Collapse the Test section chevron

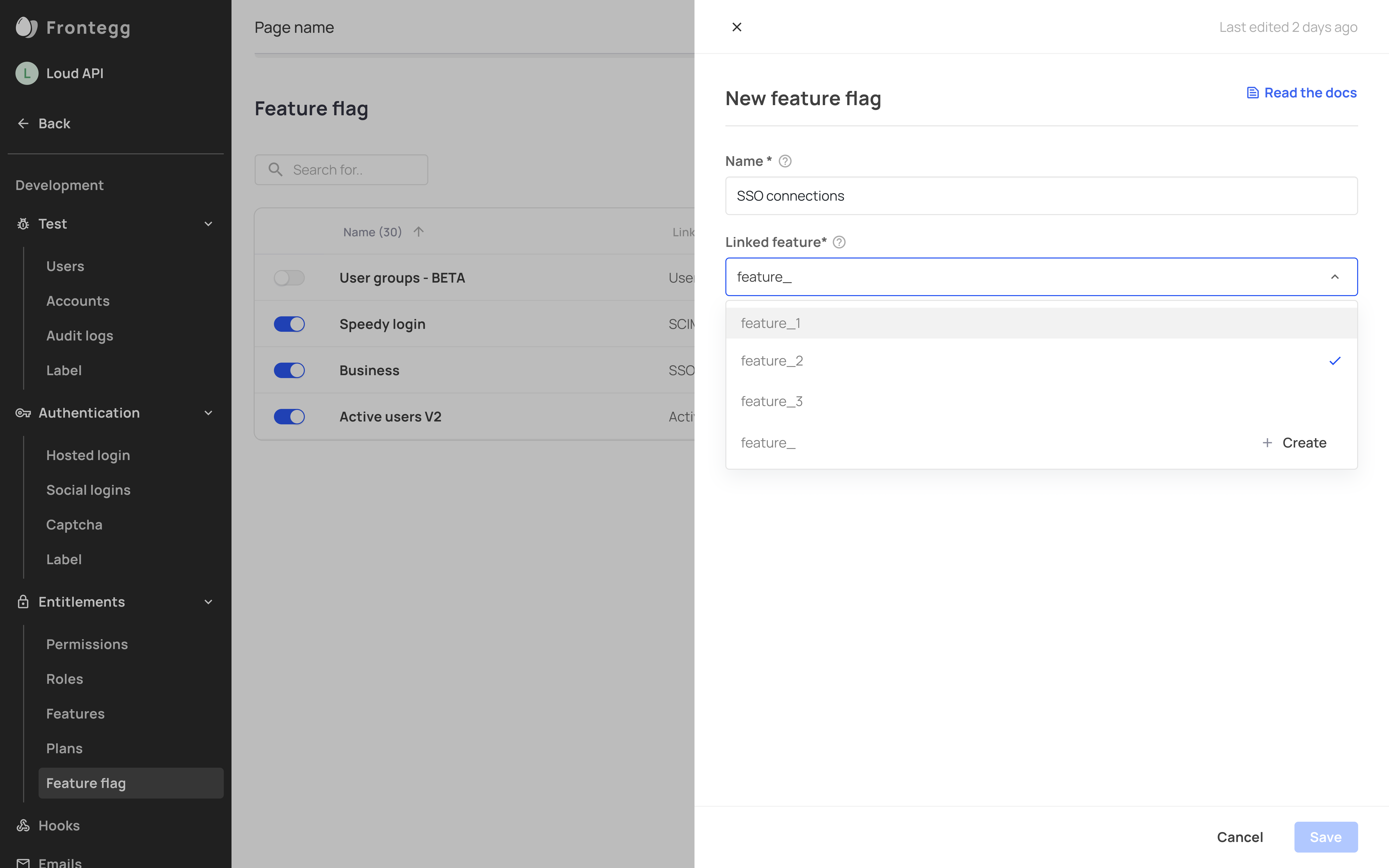208,224
